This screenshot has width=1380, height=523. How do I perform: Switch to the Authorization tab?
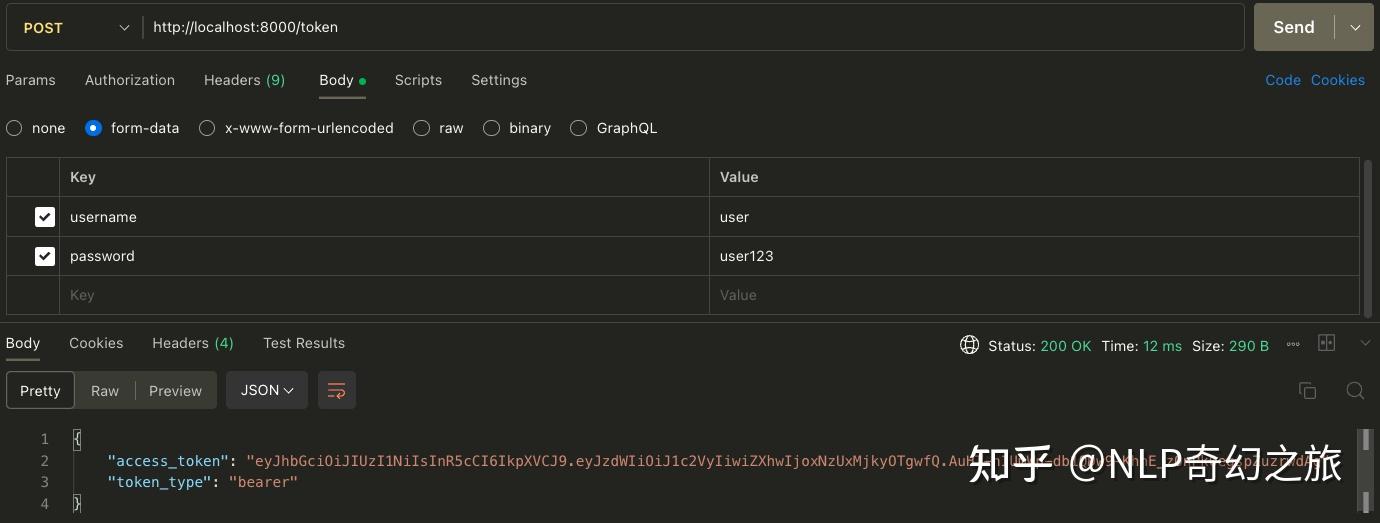[x=130, y=80]
